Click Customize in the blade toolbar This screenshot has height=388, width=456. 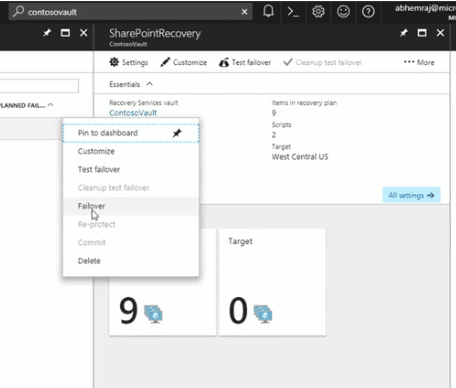[184, 62]
